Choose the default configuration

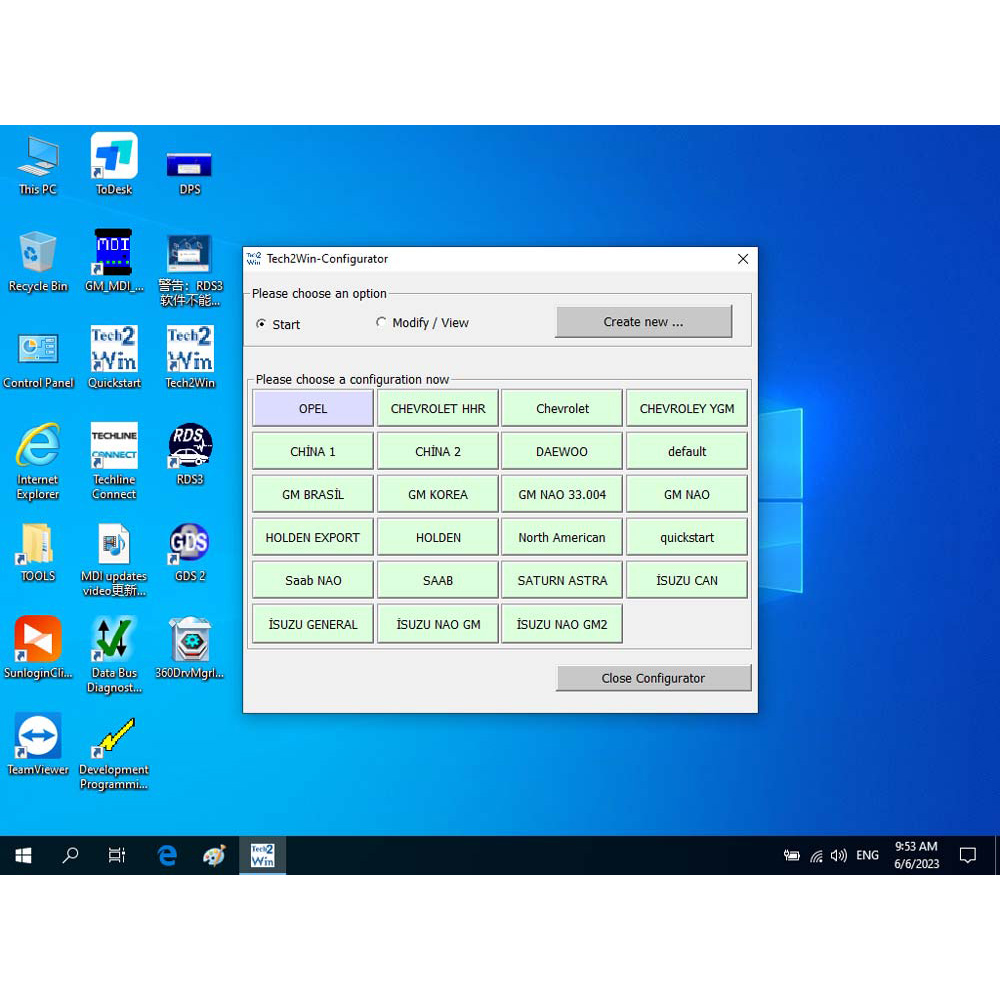point(687,452)
